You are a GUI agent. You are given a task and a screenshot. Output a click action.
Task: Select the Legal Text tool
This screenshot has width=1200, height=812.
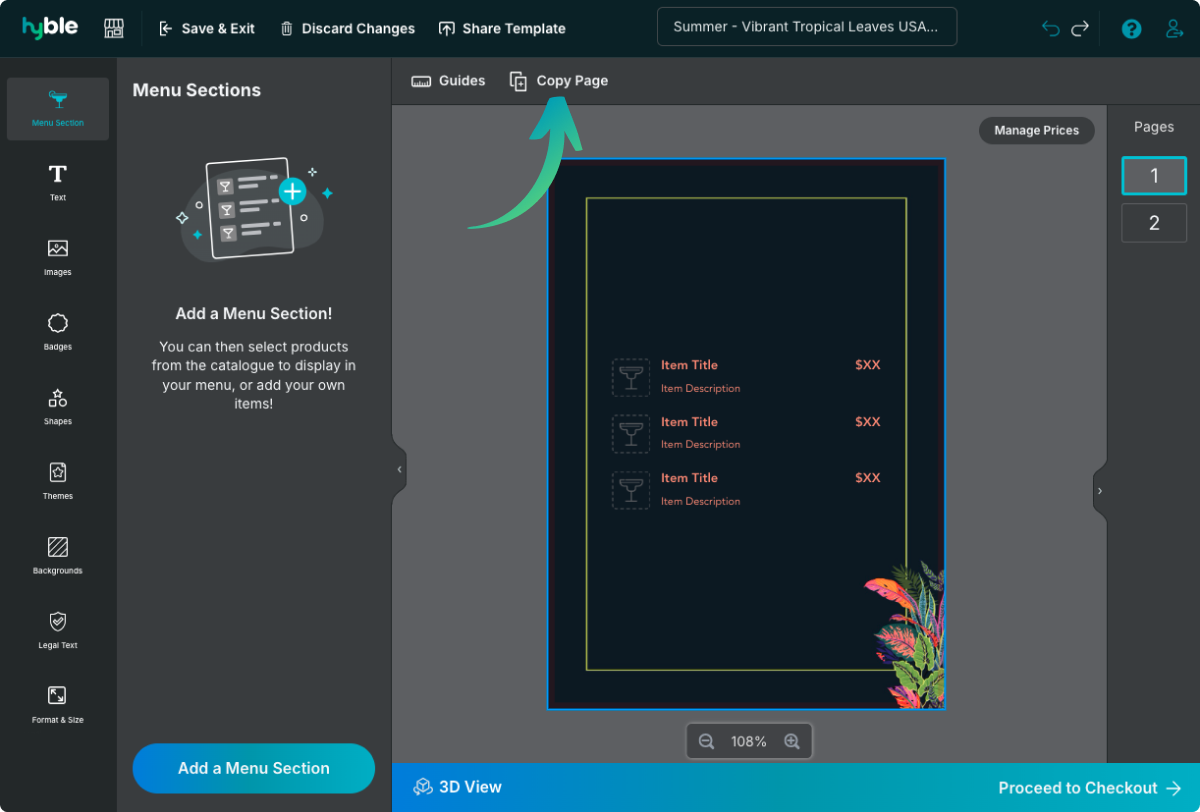(58, 630)
